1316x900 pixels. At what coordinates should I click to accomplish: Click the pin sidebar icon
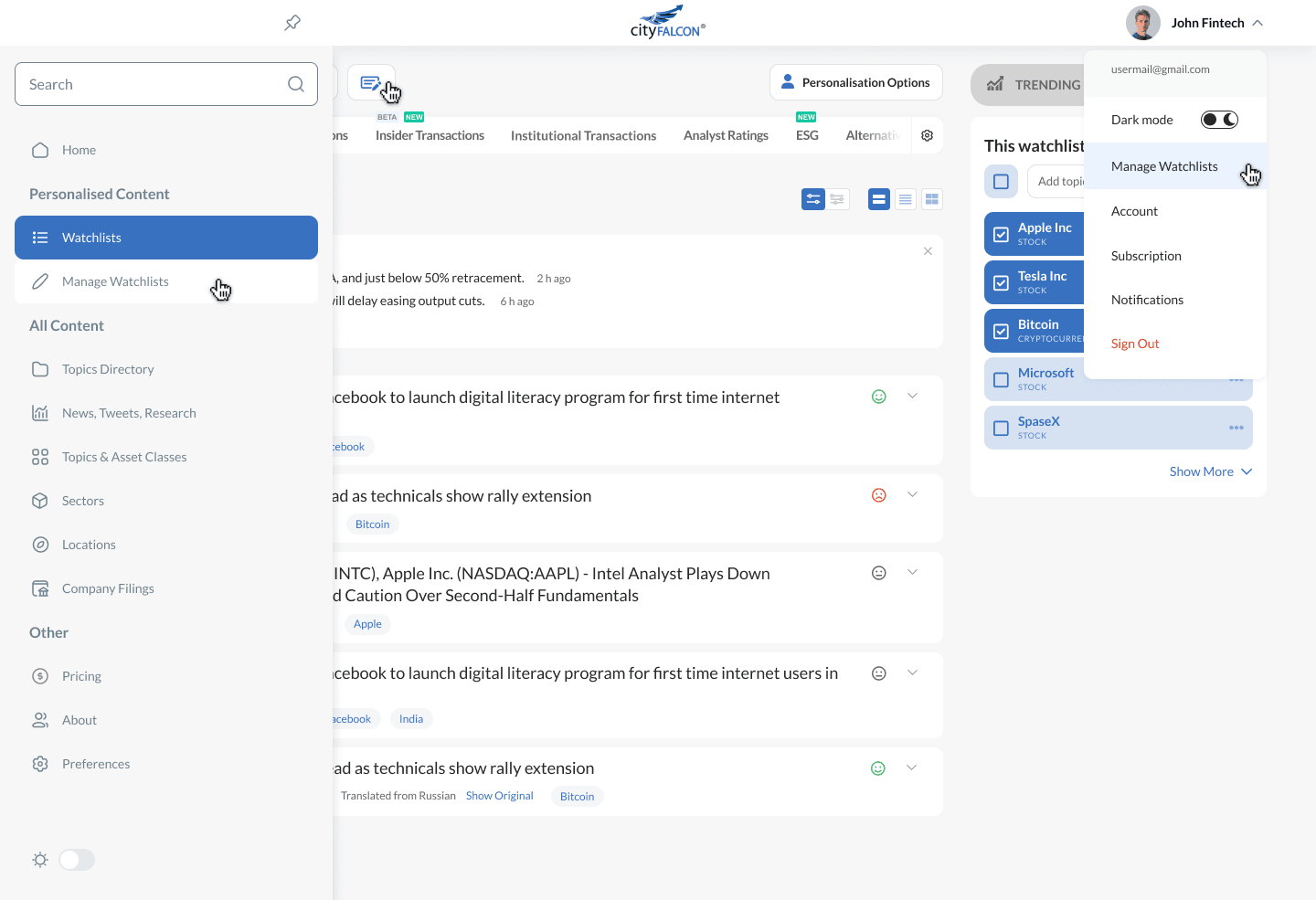292,23
